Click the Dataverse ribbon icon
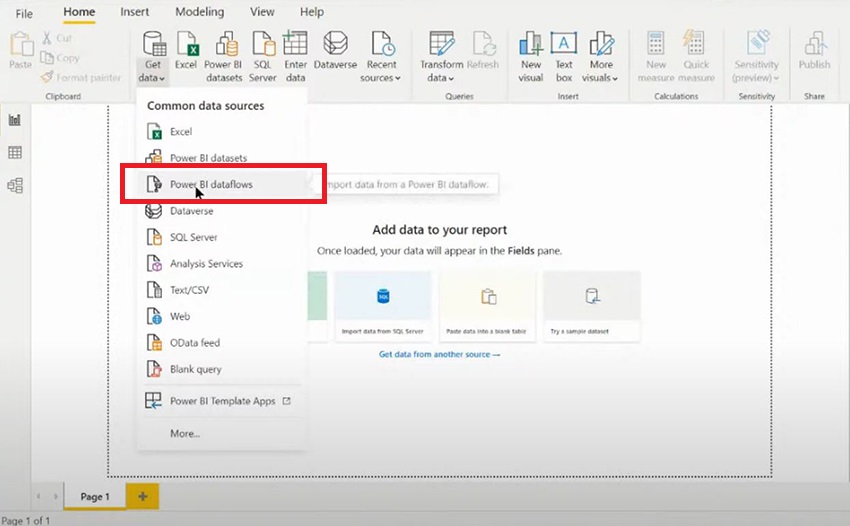Viewport: 850px width, 526px height. (x=335, y=50)
